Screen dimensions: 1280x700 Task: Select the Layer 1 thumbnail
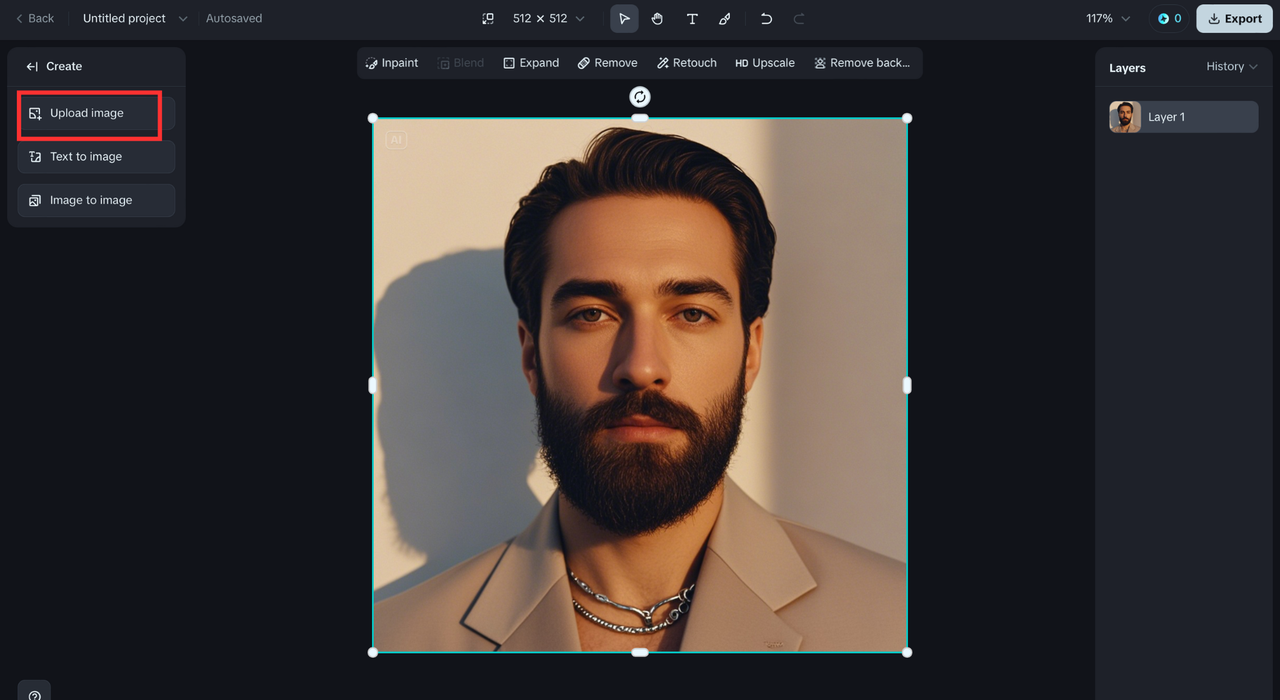coord(1125,117)
